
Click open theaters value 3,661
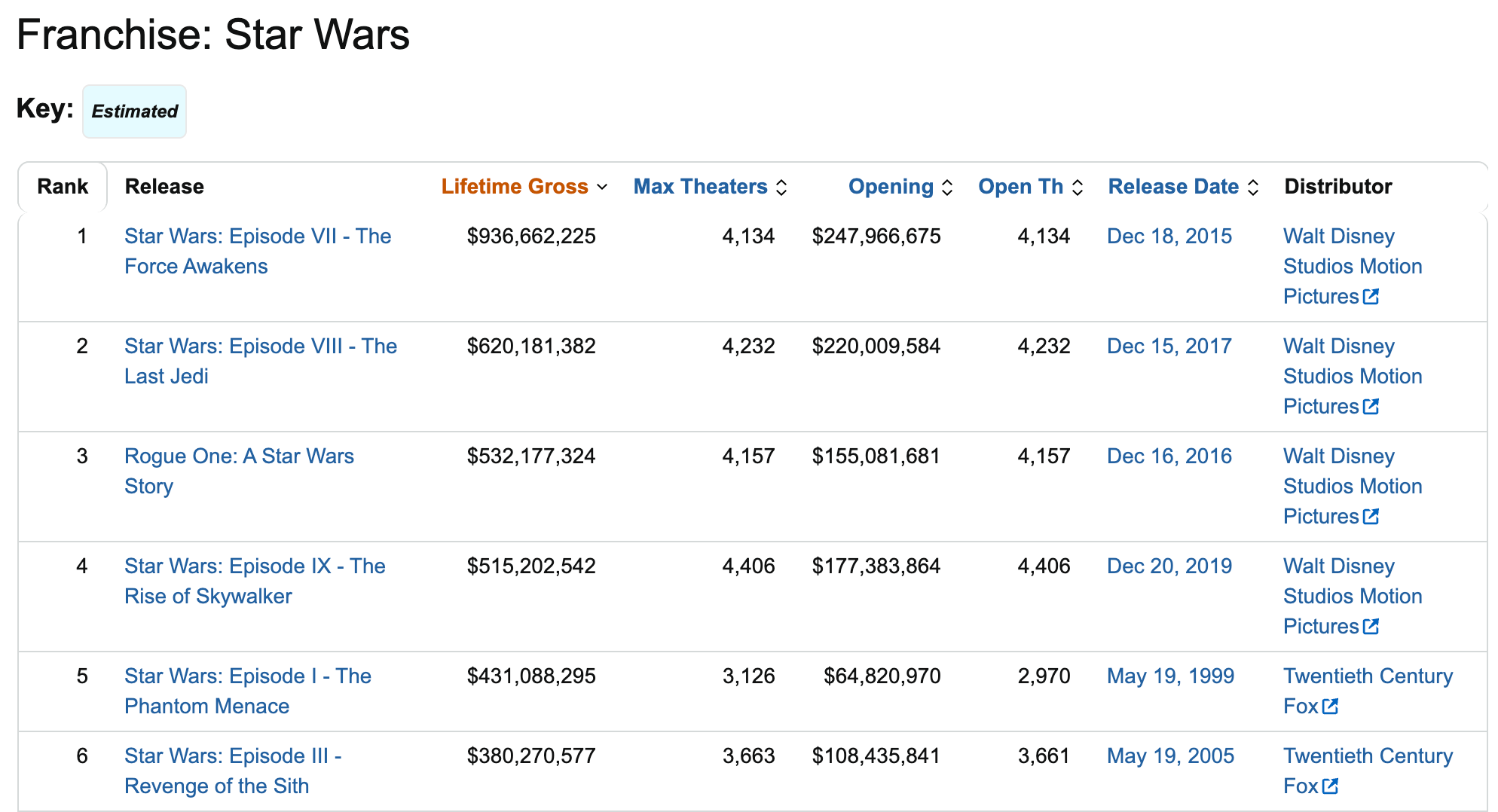pyautogui.click(x=1044, y=756)
